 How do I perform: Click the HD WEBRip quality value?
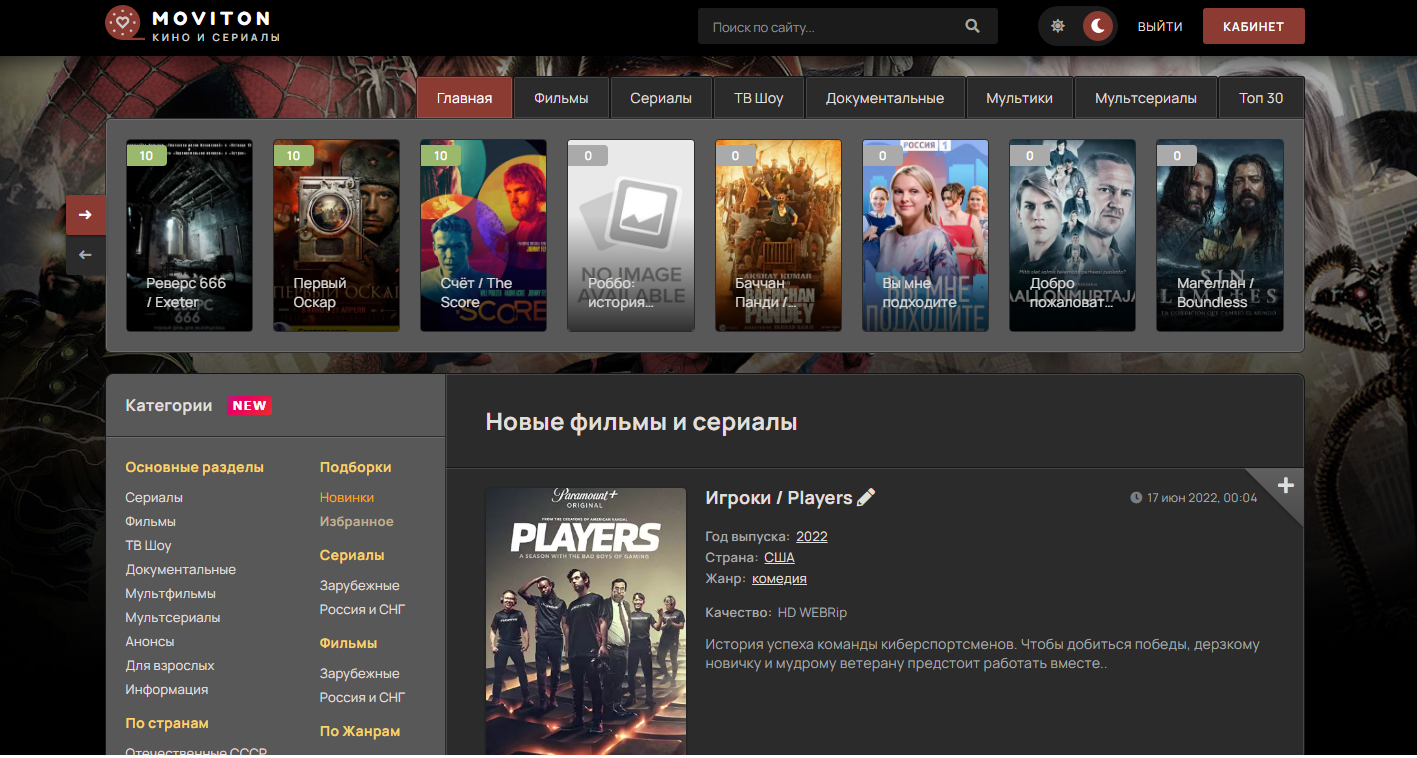[813, 613]
